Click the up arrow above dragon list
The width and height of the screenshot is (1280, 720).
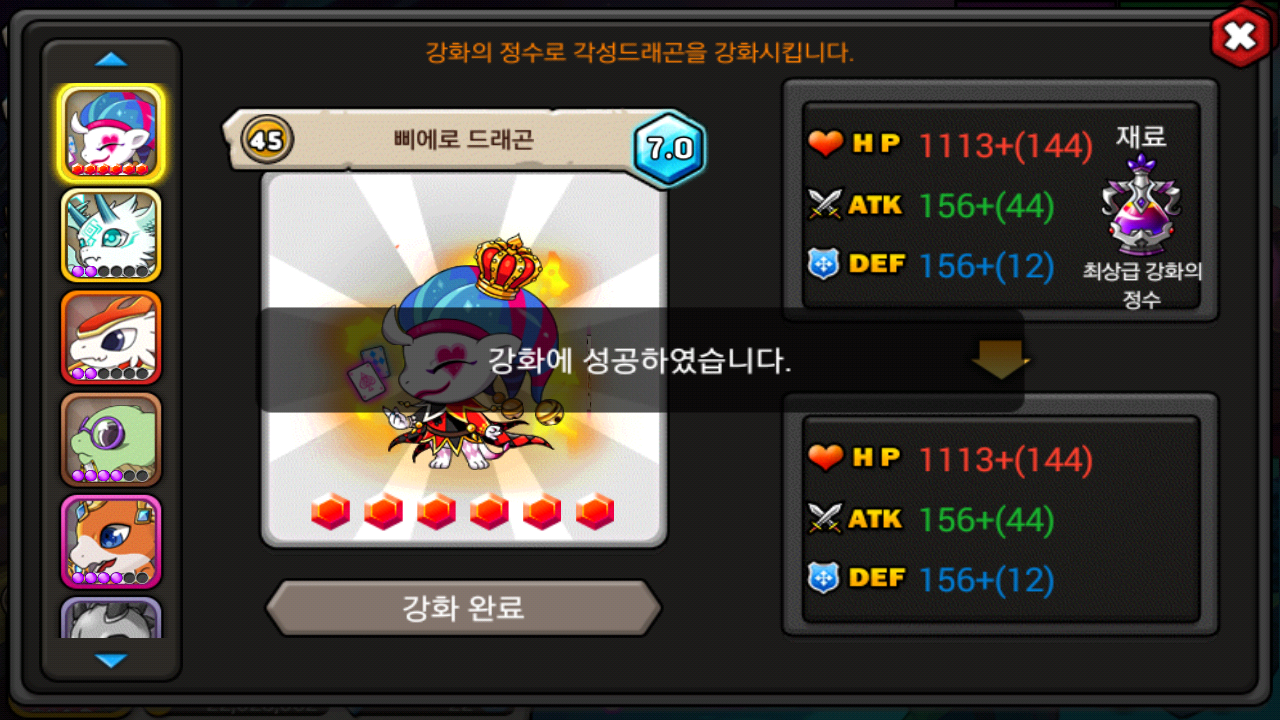111,60
